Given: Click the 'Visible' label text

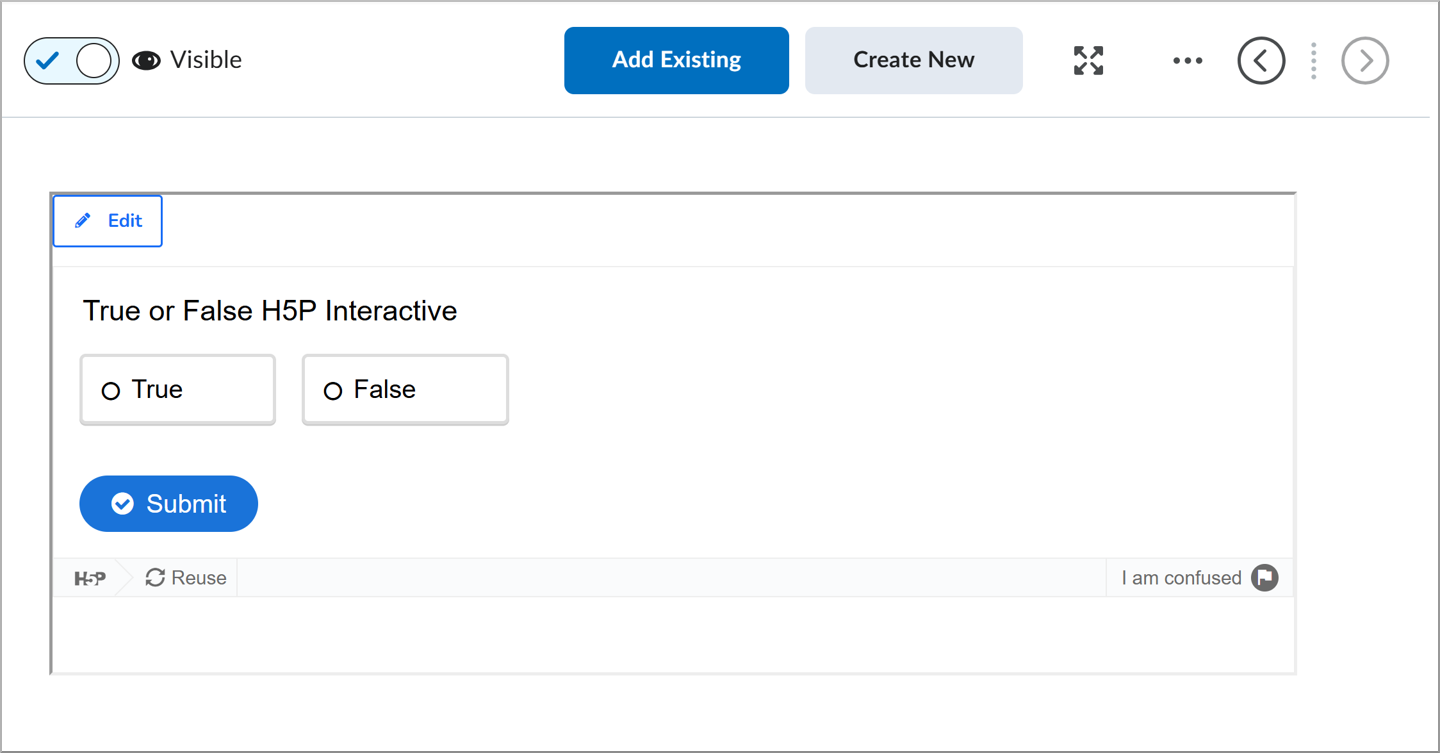Looking at the screenshot, I should coord(206,60).
